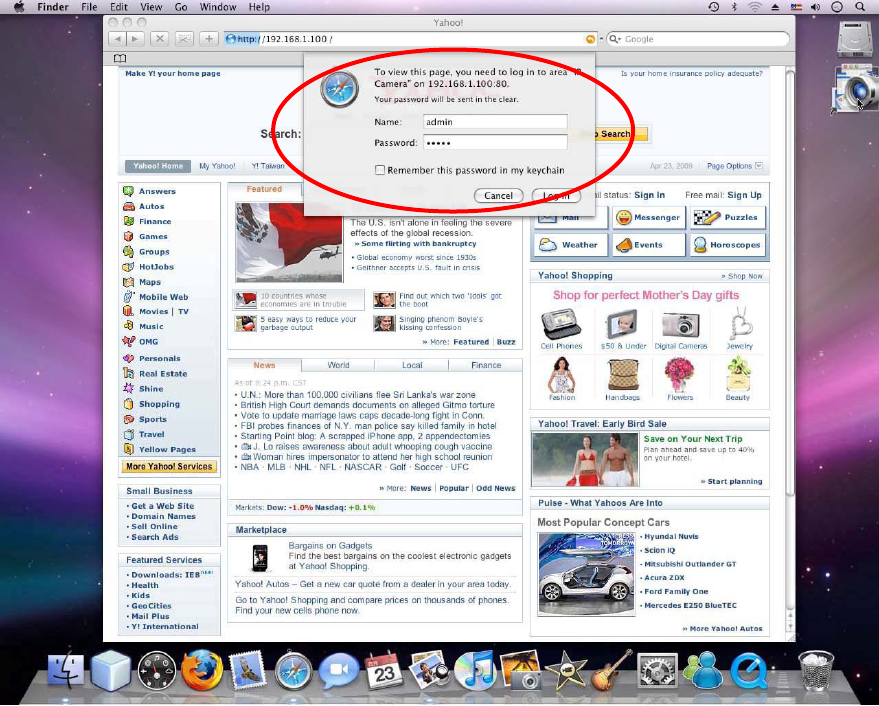This screenshot has height=706, width=879.
Task: Launch iMovie star icon in Dock
Action: [566, 671]
